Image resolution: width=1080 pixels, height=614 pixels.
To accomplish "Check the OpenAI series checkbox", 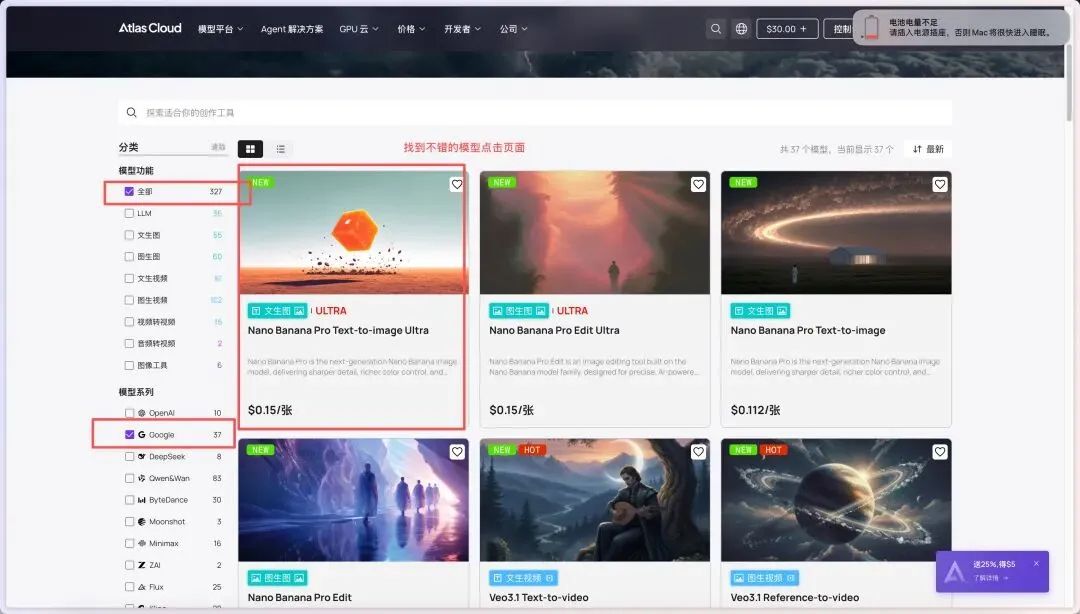I will tap(129, 413).
